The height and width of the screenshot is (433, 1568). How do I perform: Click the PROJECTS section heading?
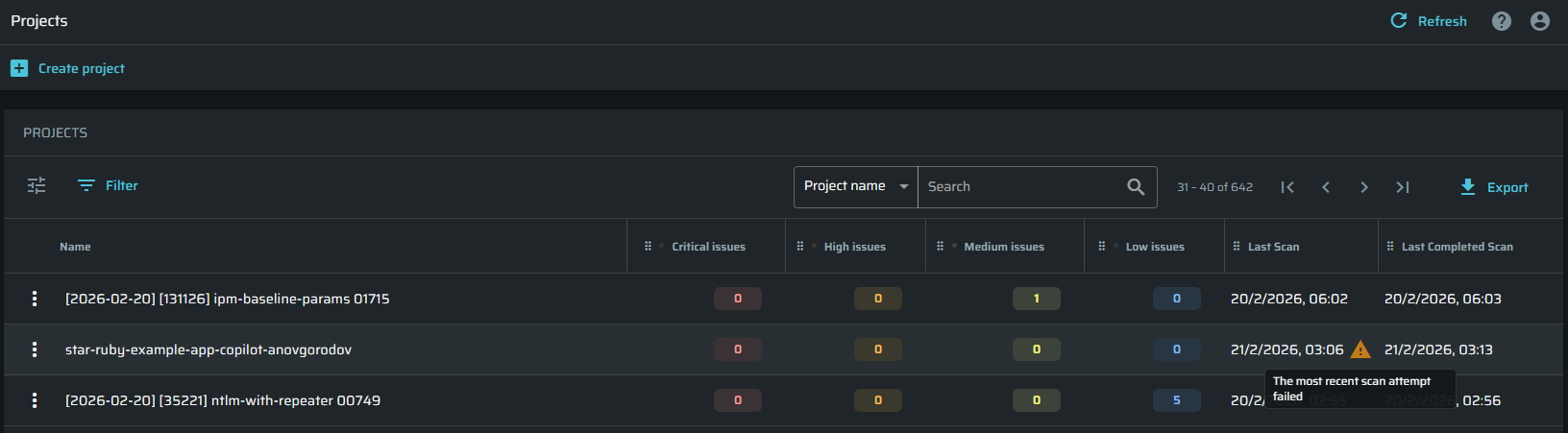click(x=55, y=132)
